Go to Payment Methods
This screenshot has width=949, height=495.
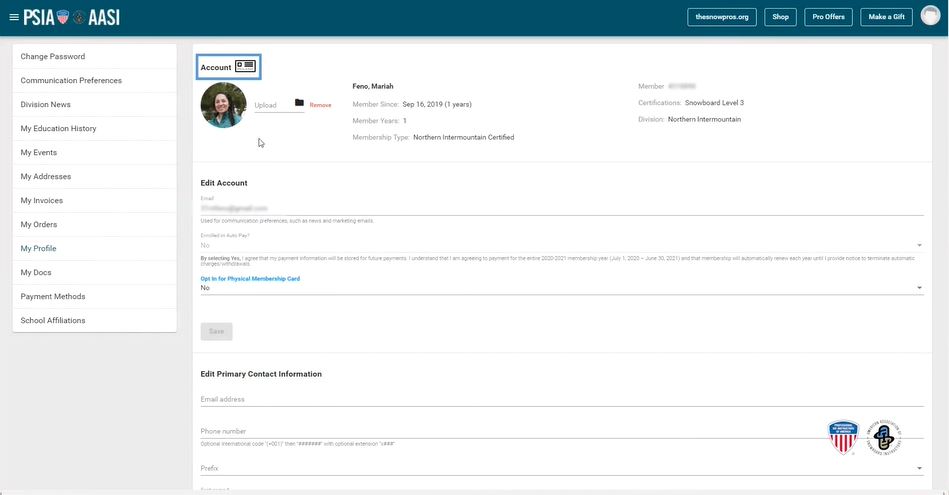pos(53,297)
